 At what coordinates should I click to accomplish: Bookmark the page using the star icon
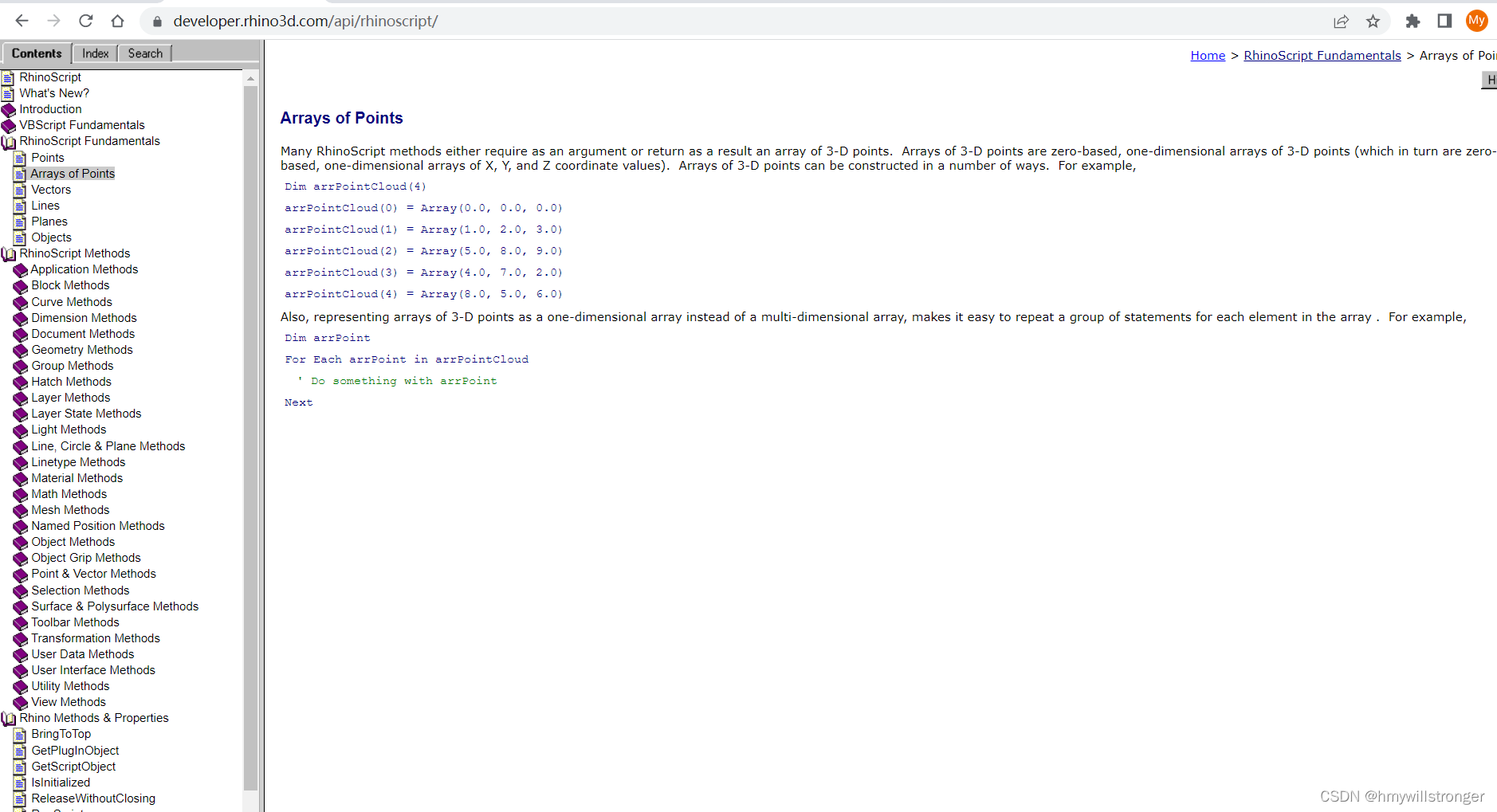click(x=1373, y=22)
